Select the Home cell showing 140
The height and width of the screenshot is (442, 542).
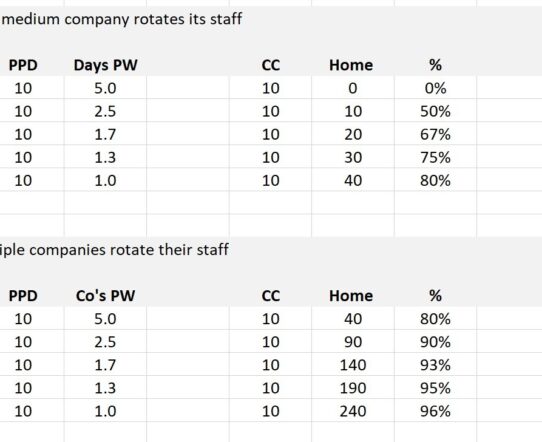tap(353, 365)
